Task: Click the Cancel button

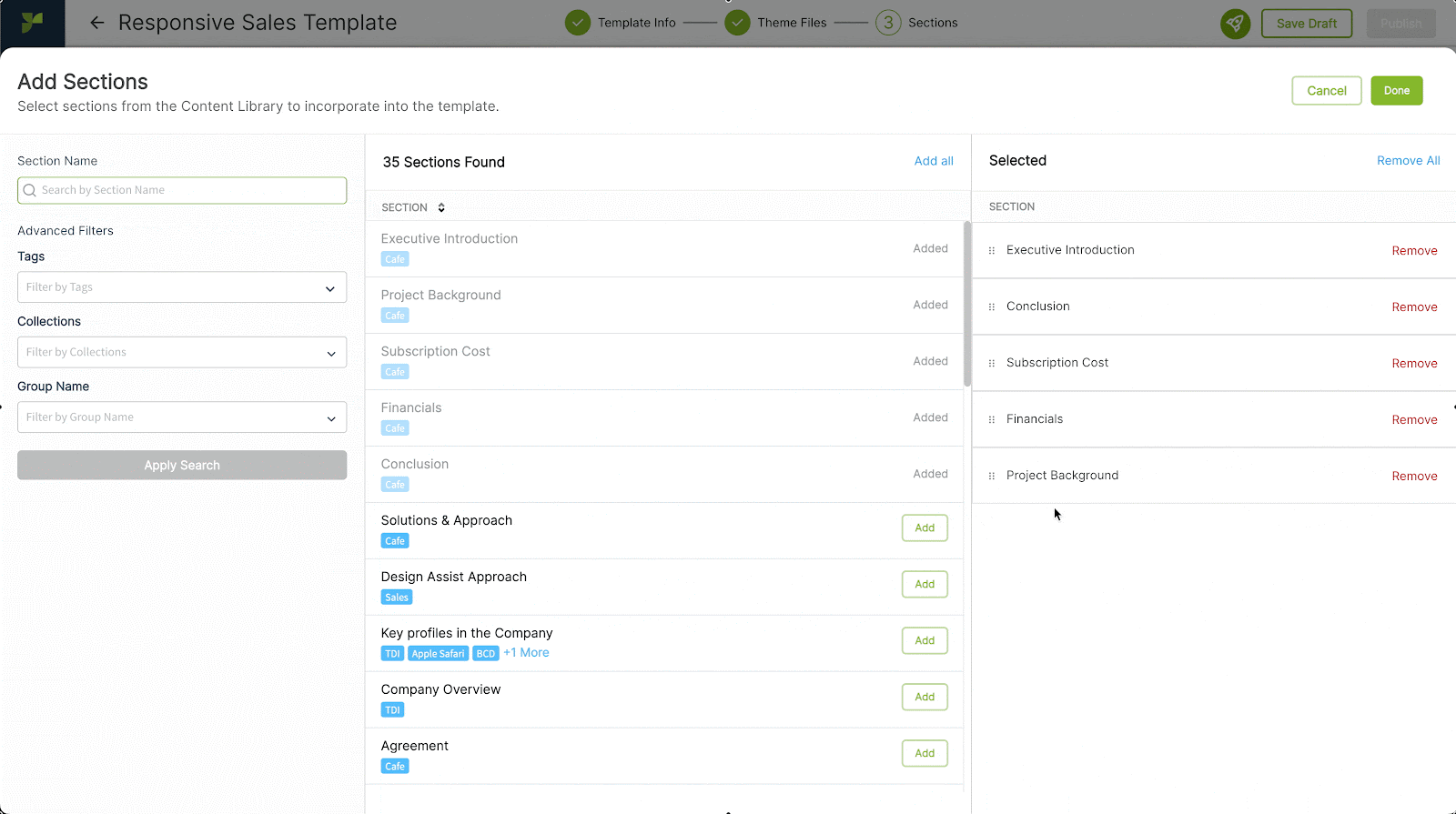Action: click(1327, 91)
